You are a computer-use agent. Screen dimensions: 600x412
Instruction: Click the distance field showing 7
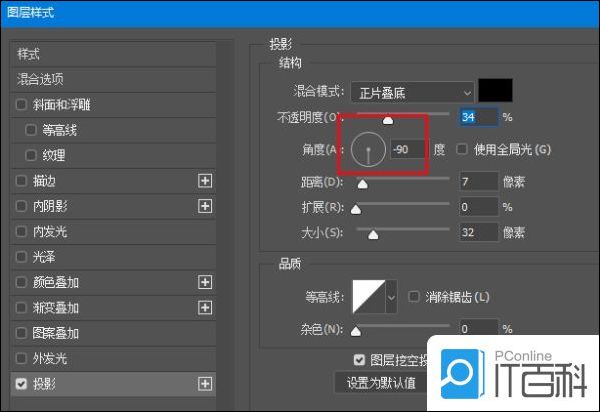(x=479, y=181)
